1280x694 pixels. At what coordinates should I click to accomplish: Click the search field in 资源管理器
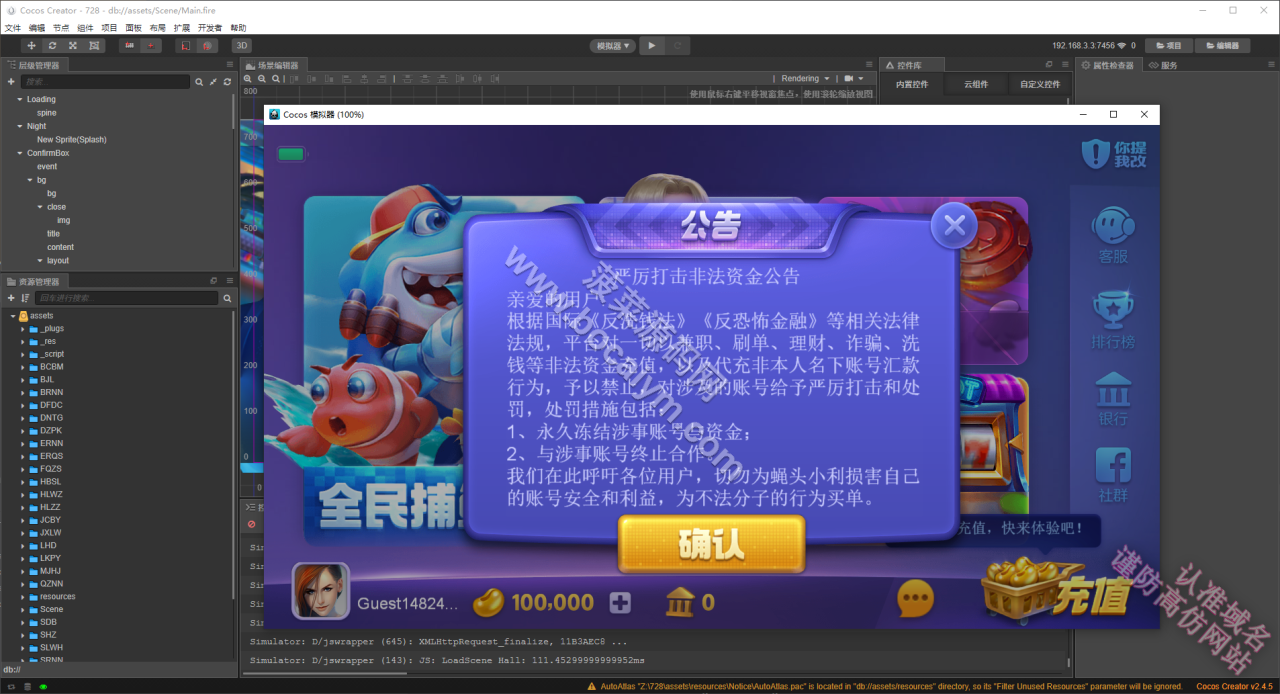point(126,298)
